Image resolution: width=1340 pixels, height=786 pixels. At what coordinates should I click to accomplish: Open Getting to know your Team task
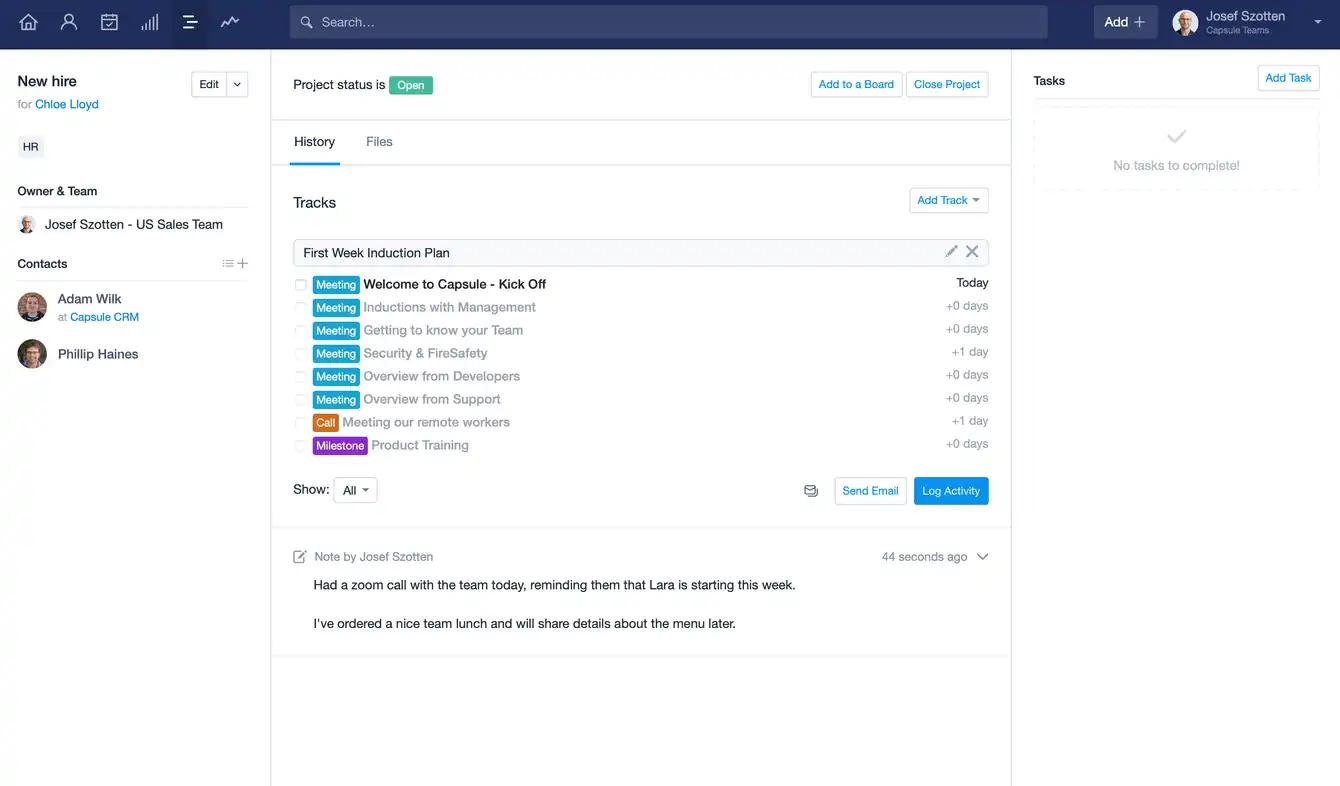pos(443,330)
